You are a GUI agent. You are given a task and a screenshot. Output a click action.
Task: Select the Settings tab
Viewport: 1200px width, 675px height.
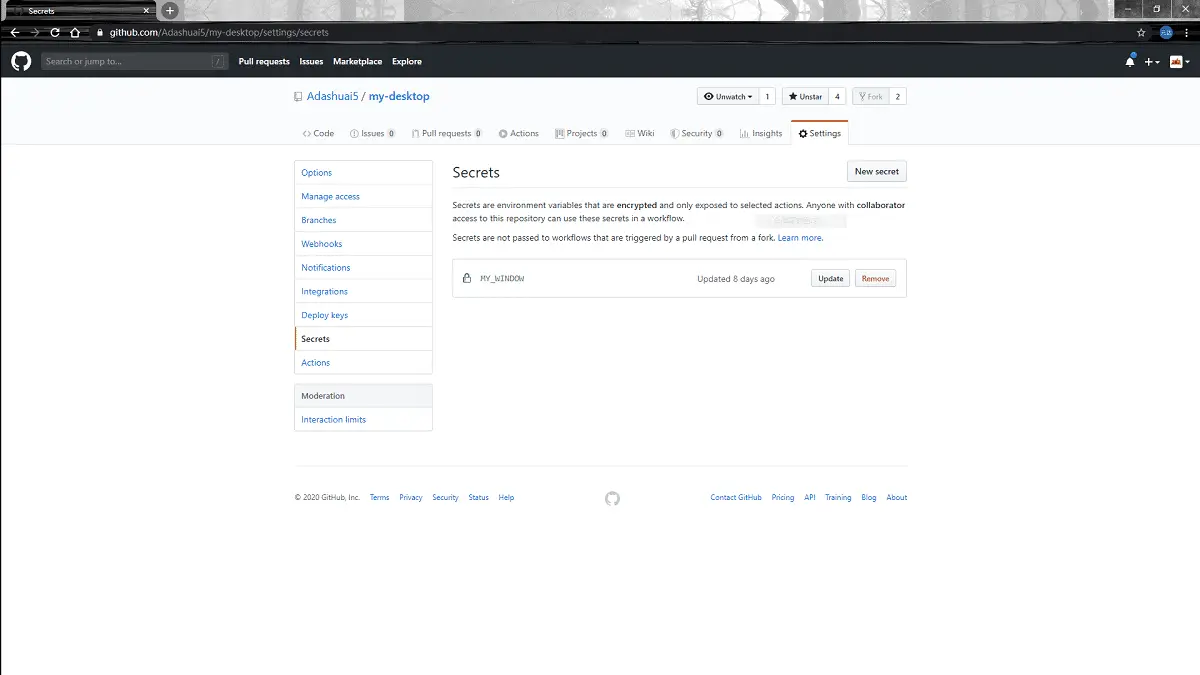coord(819,133)
